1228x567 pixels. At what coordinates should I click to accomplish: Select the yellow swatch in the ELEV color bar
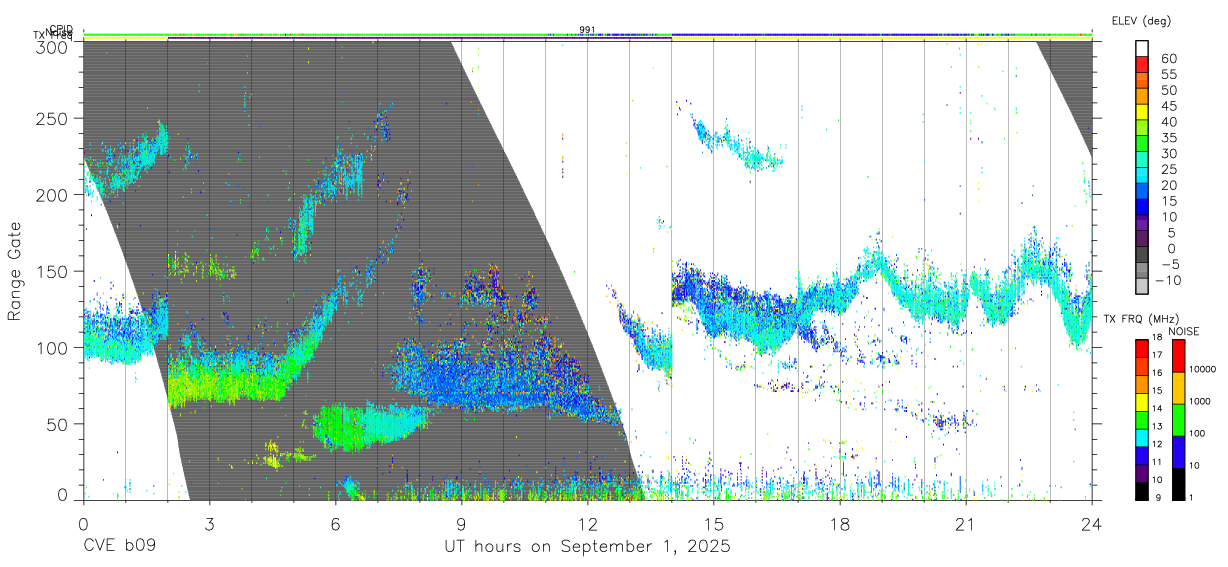(x=1142, y=113)
